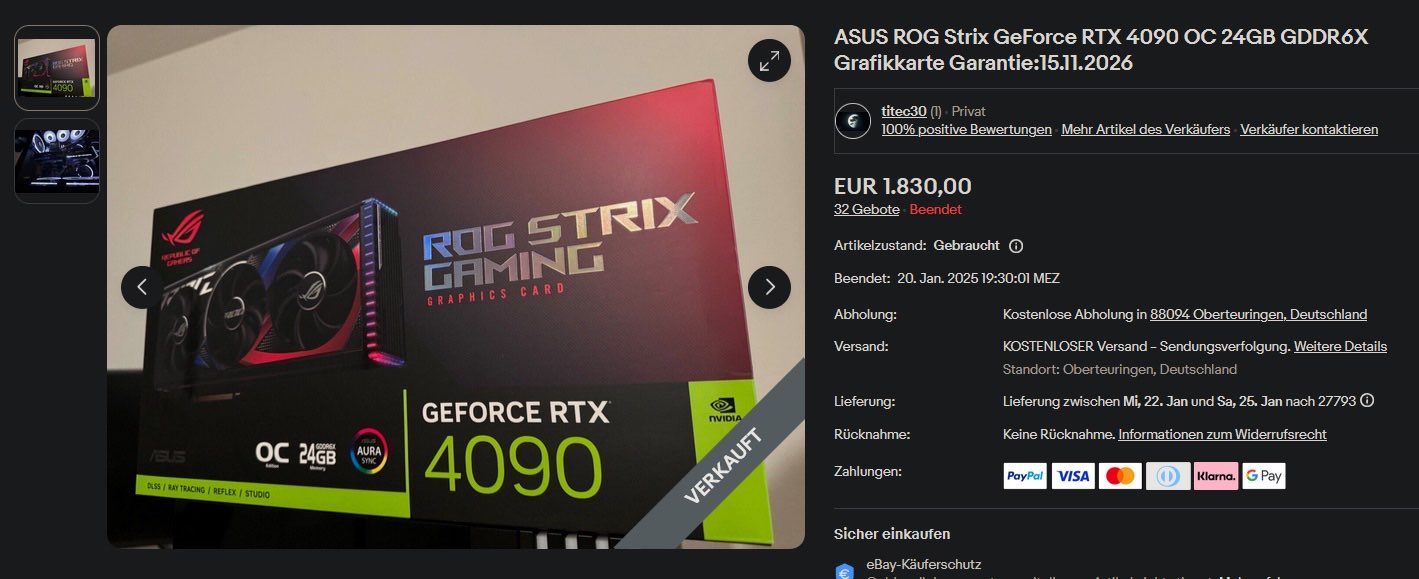Open Weitere Details shipping link
This screenshot has height=579, width=1419.
coord(1340,347)
